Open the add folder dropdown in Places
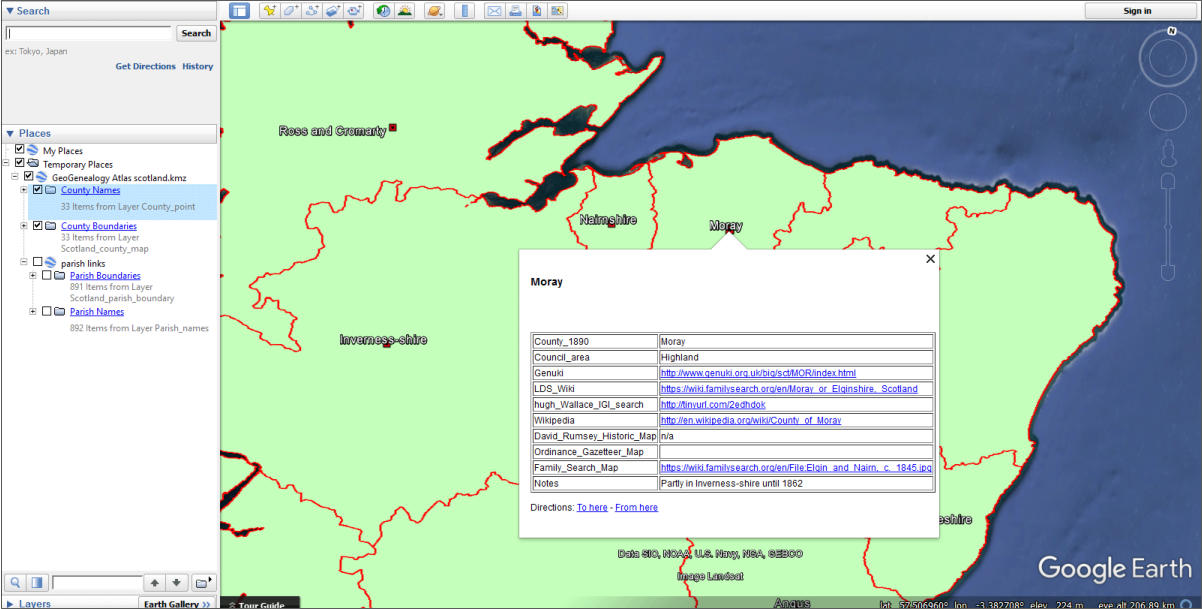 (x=203, y=582)
